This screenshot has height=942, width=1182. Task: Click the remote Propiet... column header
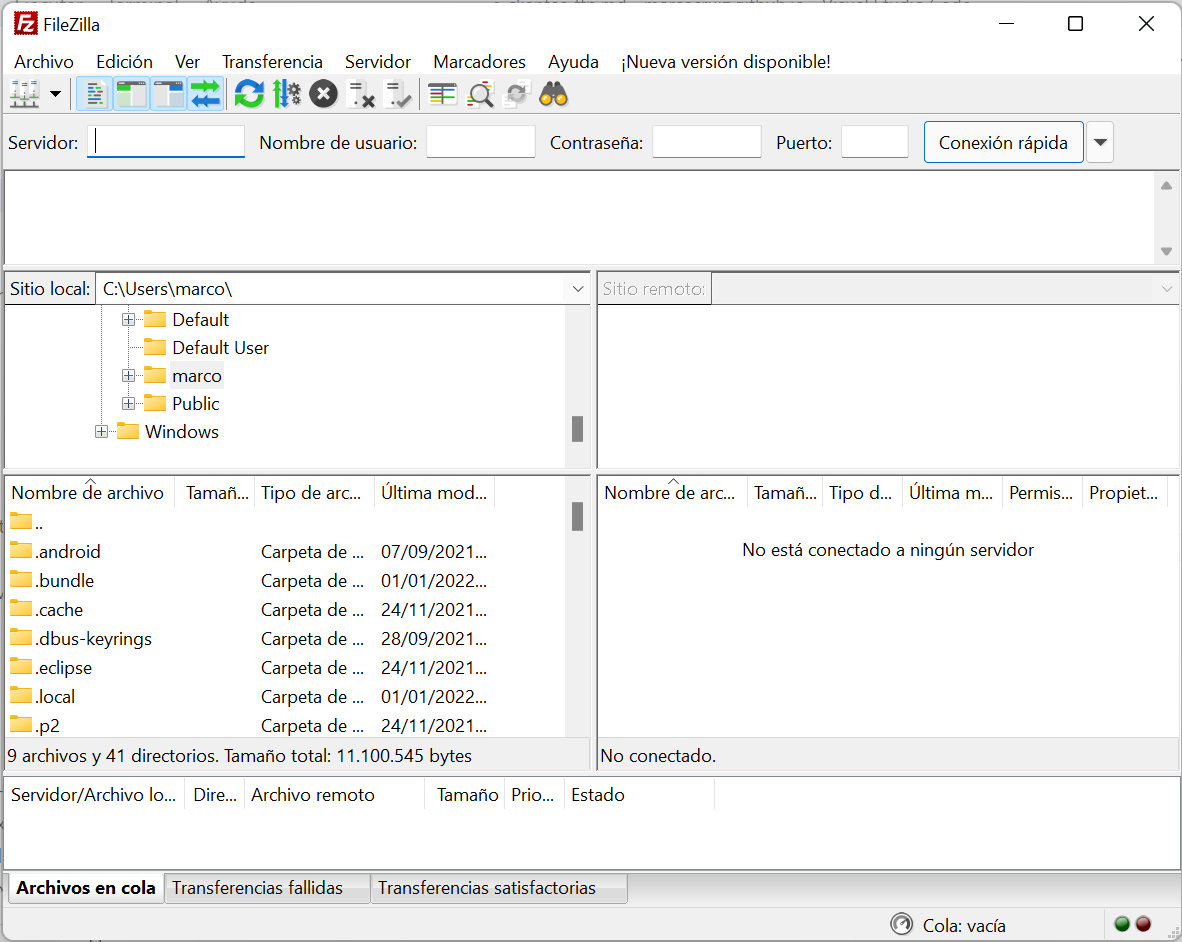click(1124, 493)
